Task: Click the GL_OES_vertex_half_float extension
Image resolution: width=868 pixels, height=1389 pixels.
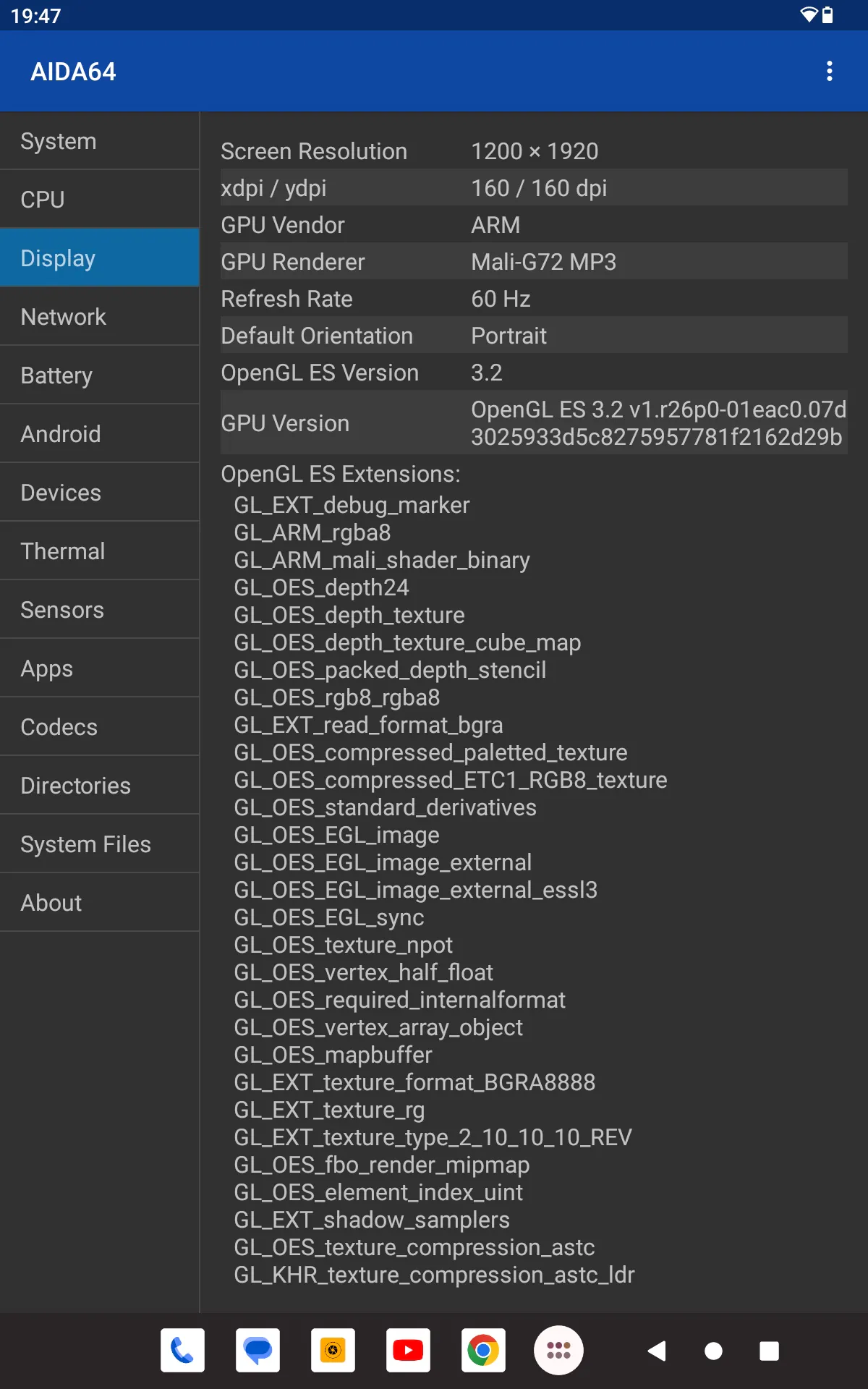Action: coord(363,972)
